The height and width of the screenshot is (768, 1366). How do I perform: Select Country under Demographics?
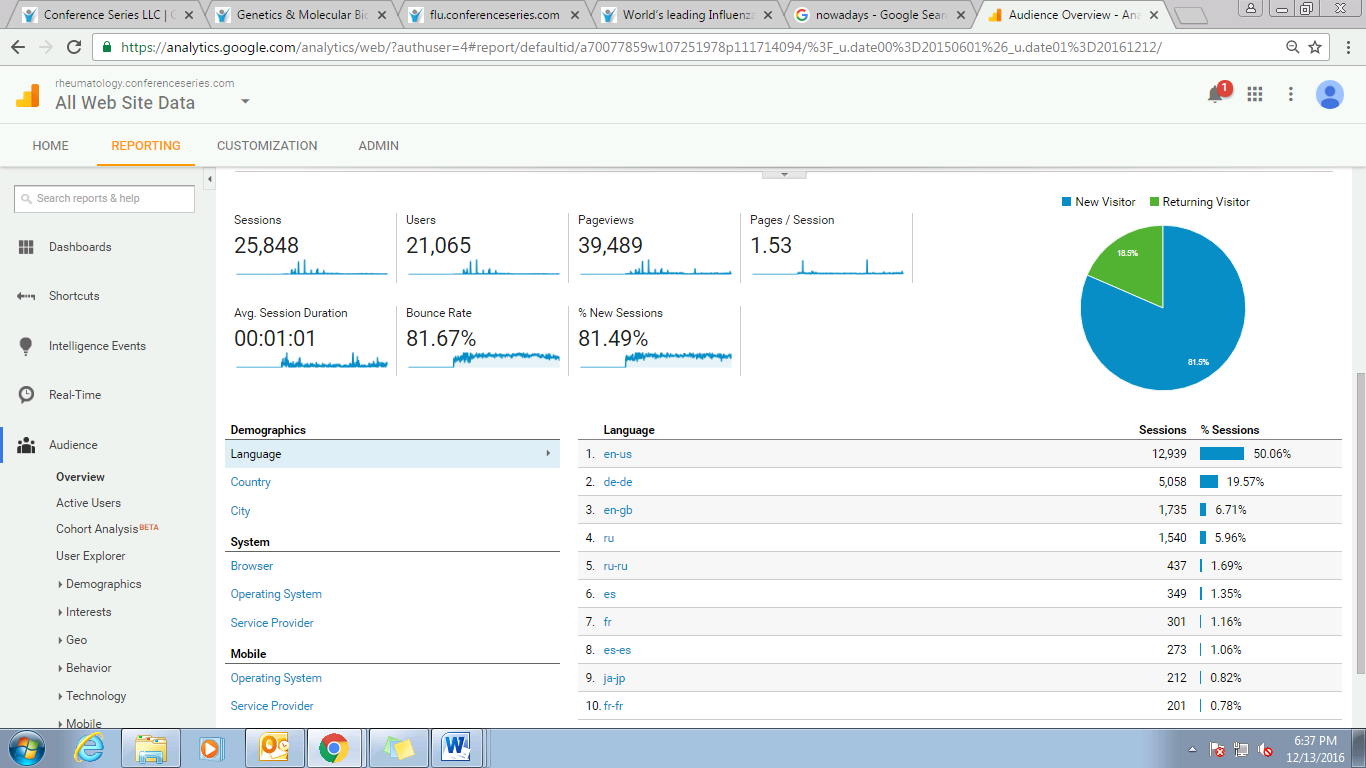click(x=250, y=482)
